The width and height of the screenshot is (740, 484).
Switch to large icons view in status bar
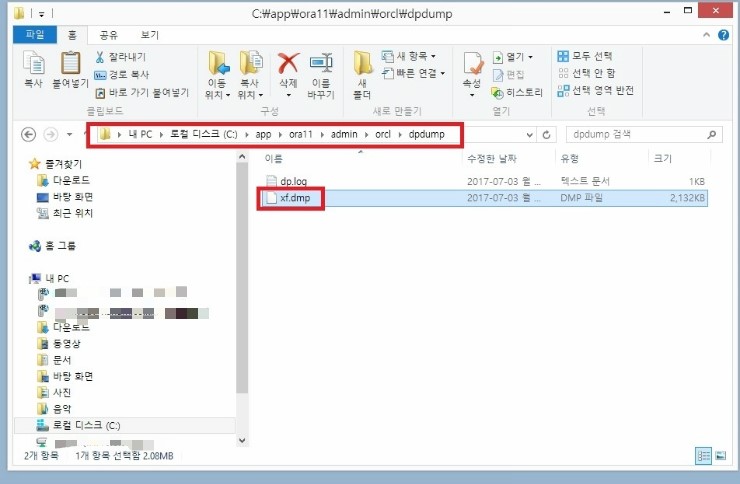click(719, 456)
